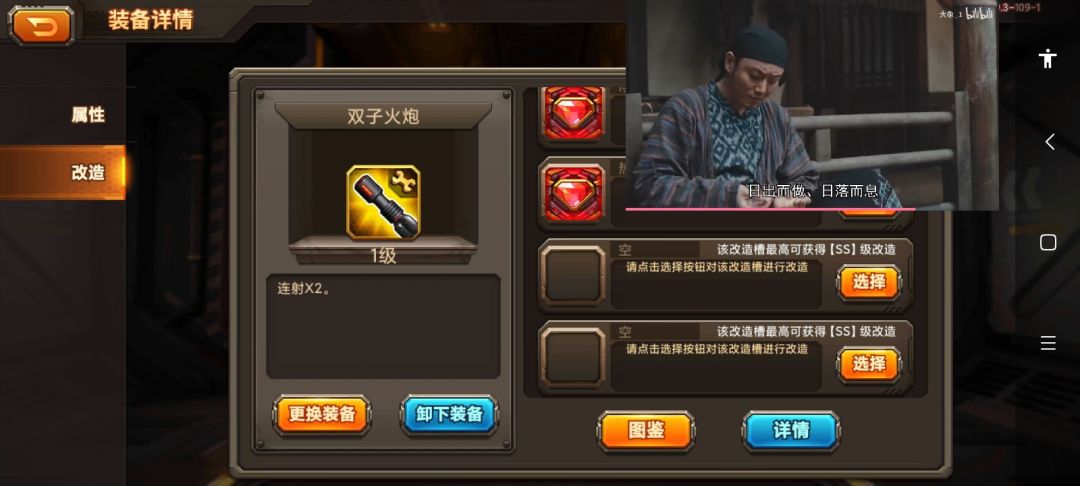Screen dimensions: 1080x486
Task: Click 选择 for the fourth modification slot
Action: (x=869, y=364)
